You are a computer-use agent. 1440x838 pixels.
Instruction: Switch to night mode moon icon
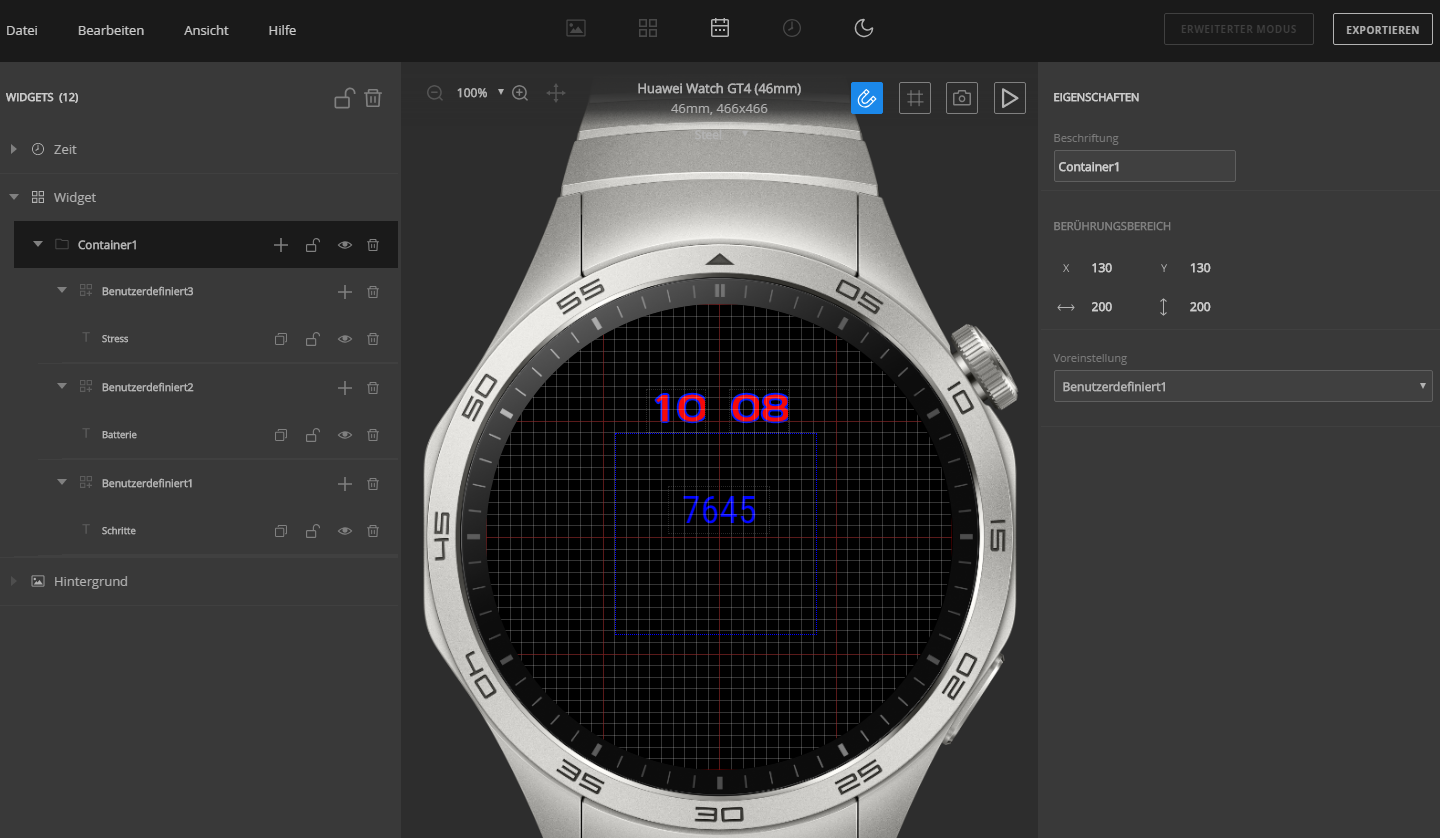pos(864,28)
